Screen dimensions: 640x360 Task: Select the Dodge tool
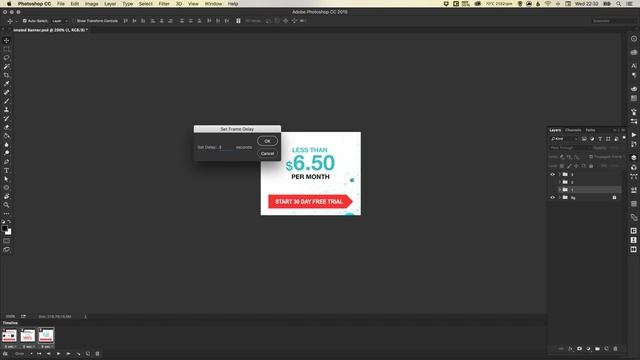[x=7, y=153]
